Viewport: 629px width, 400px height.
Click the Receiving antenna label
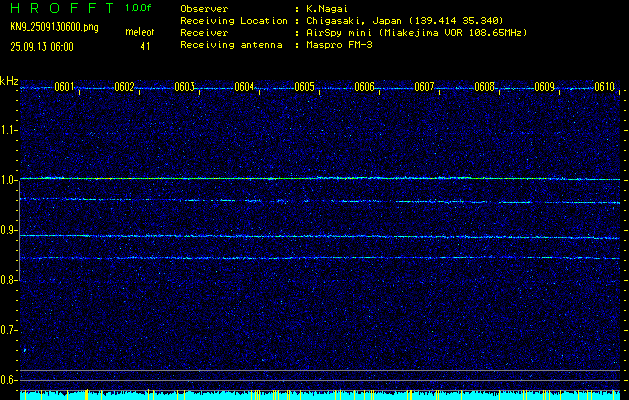[231, 45]
